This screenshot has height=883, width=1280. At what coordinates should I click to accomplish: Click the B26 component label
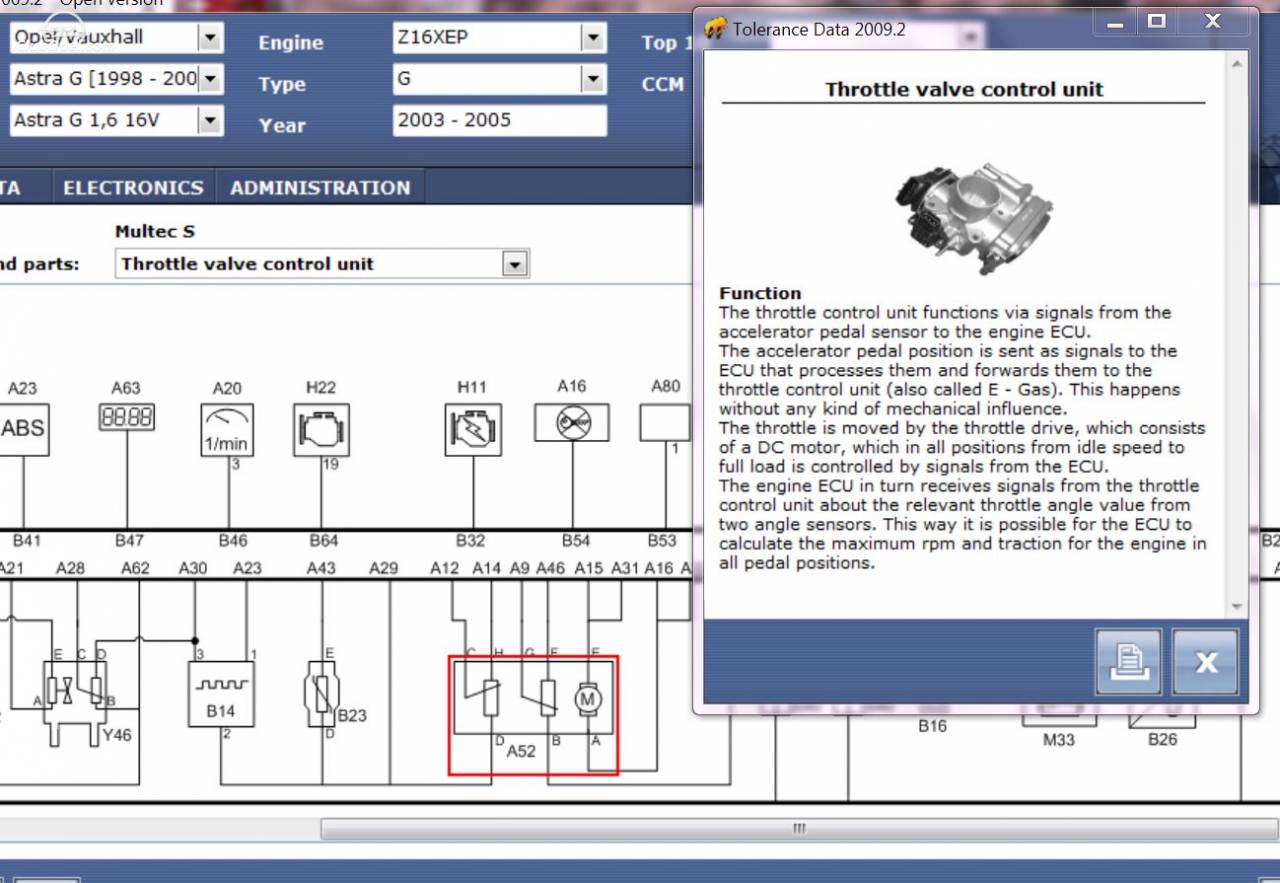pos(1162,740)
